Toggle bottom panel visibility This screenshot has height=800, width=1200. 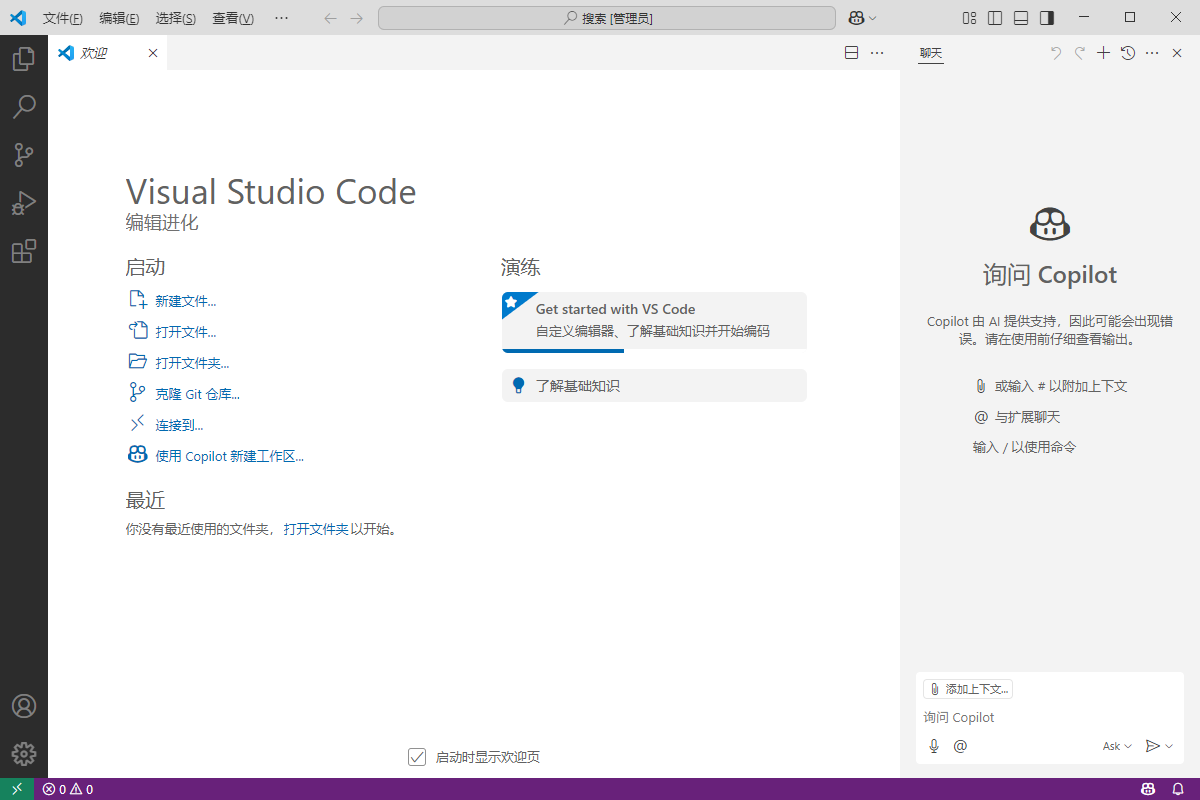pyautogui.click(x=1021, y=18)
